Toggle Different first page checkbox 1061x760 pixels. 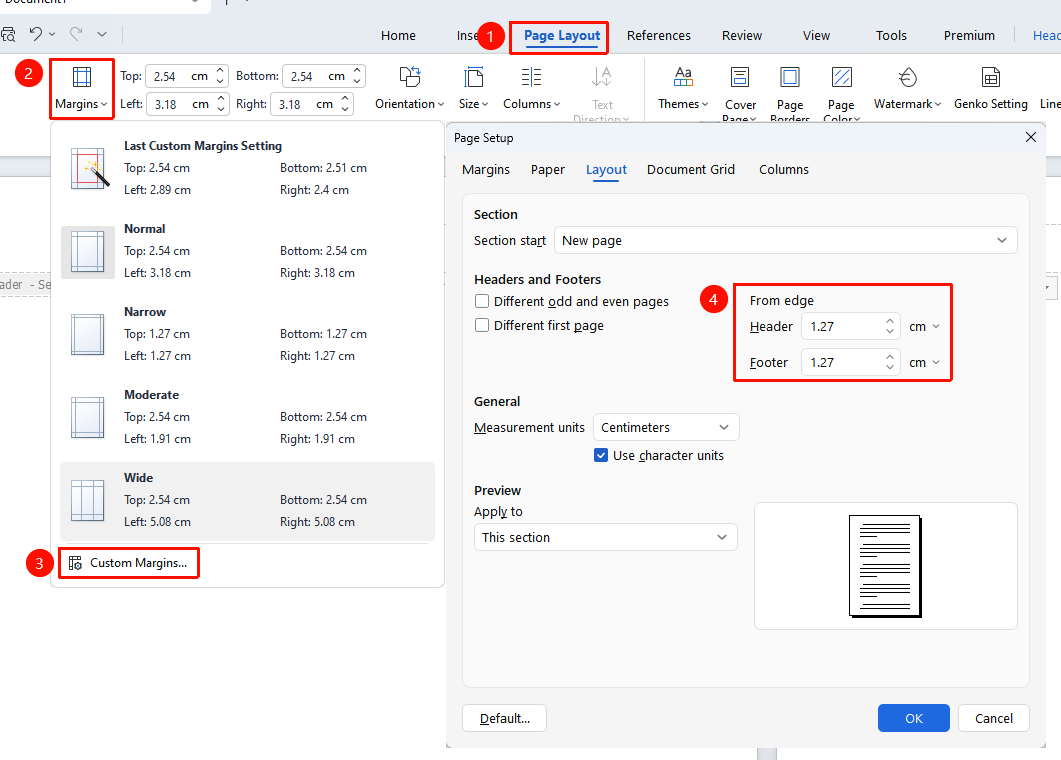point(482,326)
